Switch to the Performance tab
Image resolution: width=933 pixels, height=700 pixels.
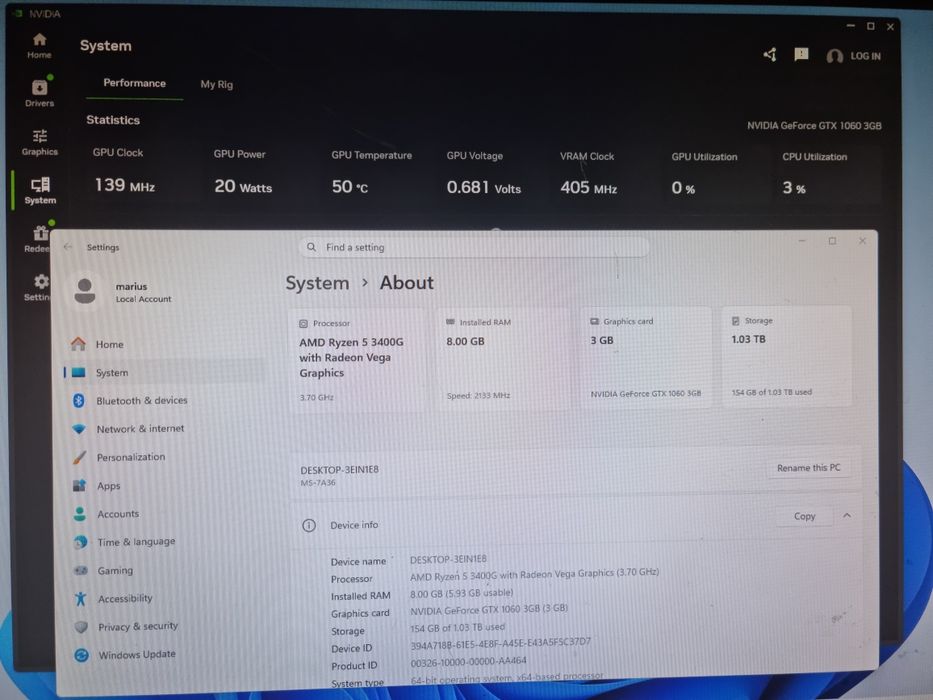click(x=134, y=83)
